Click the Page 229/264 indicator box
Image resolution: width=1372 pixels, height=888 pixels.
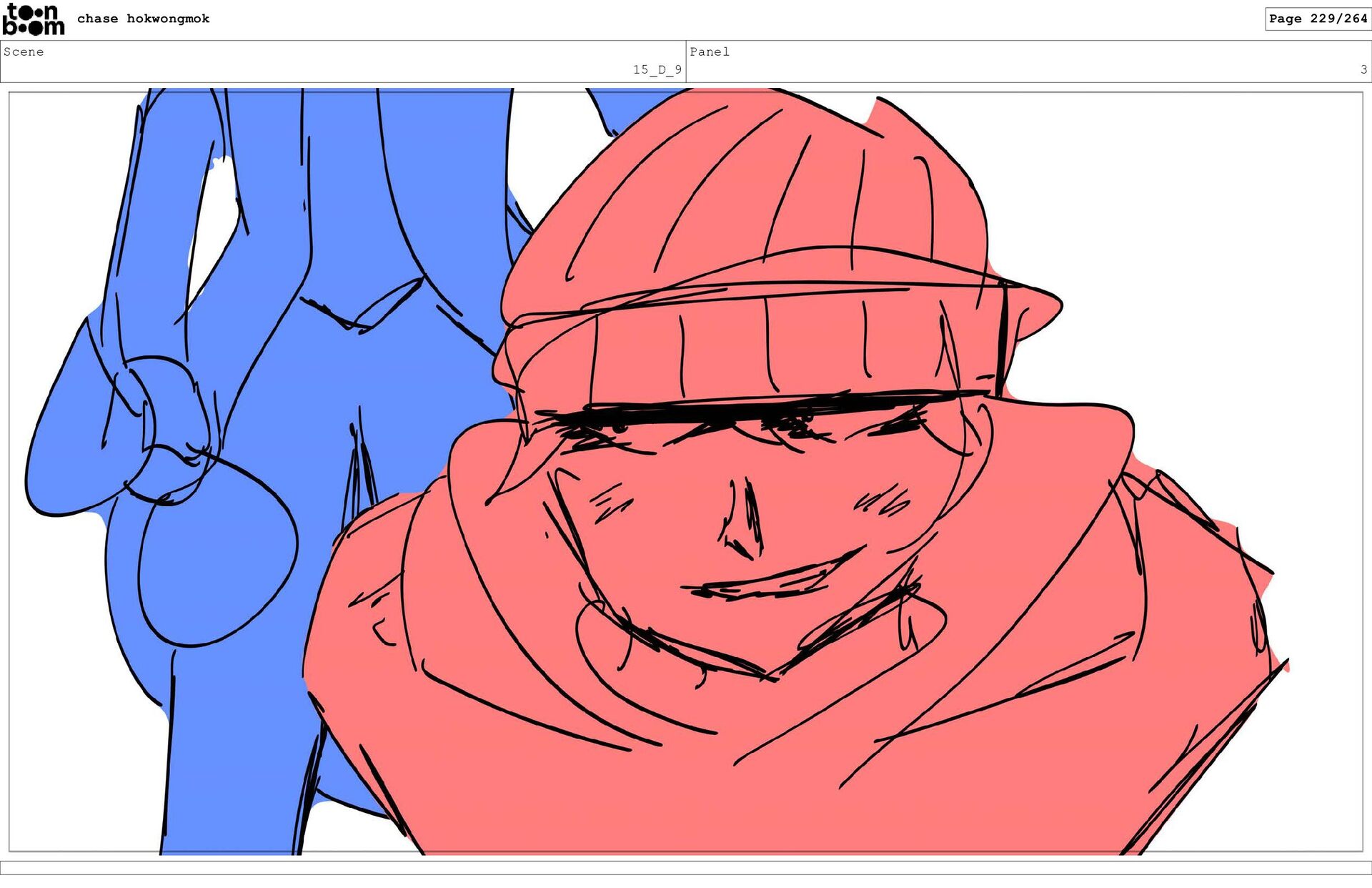coord(1317,19)
